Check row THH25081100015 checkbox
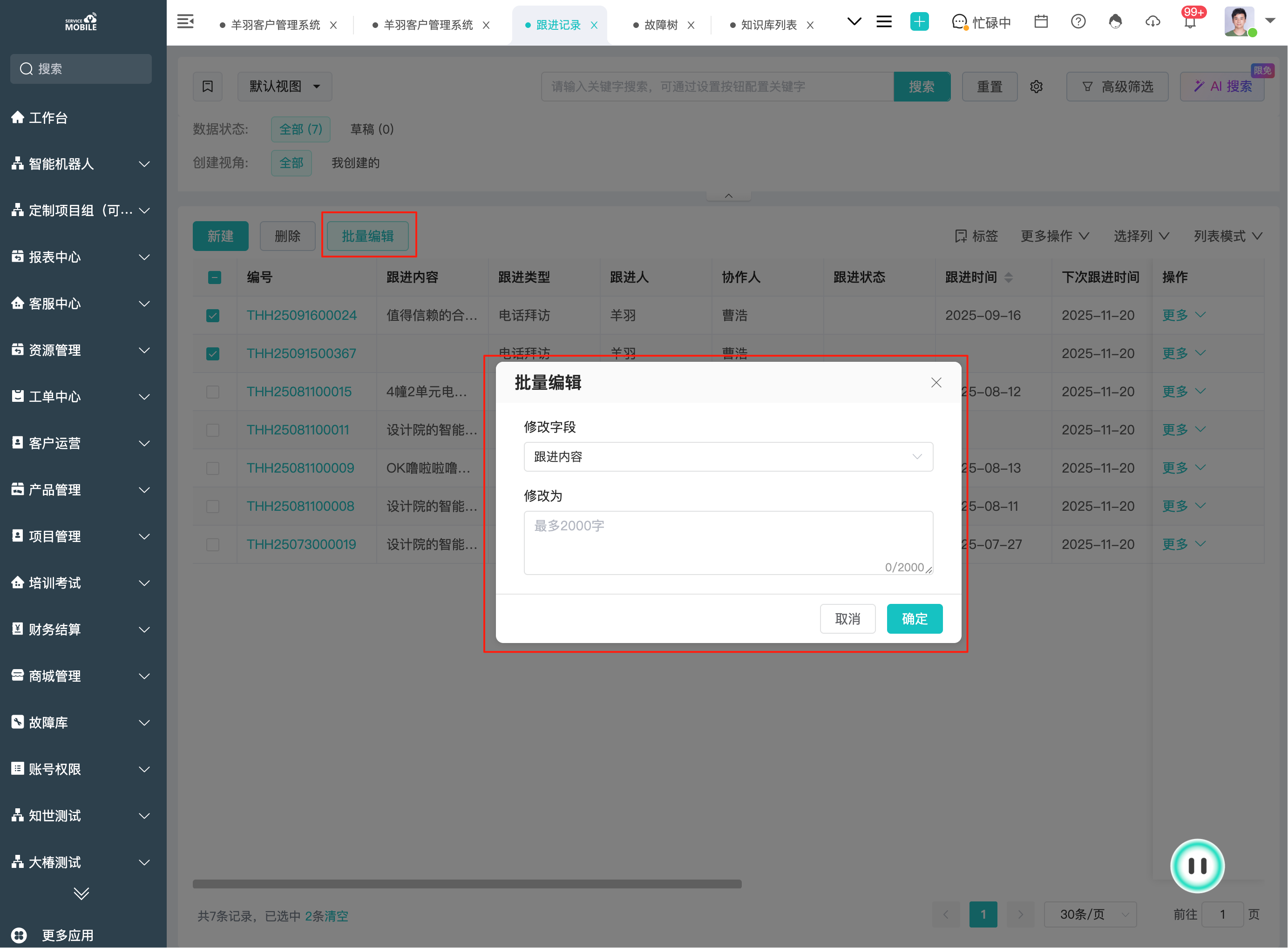Viewport: 1288px width, 948px height. [x=212, y=392]
